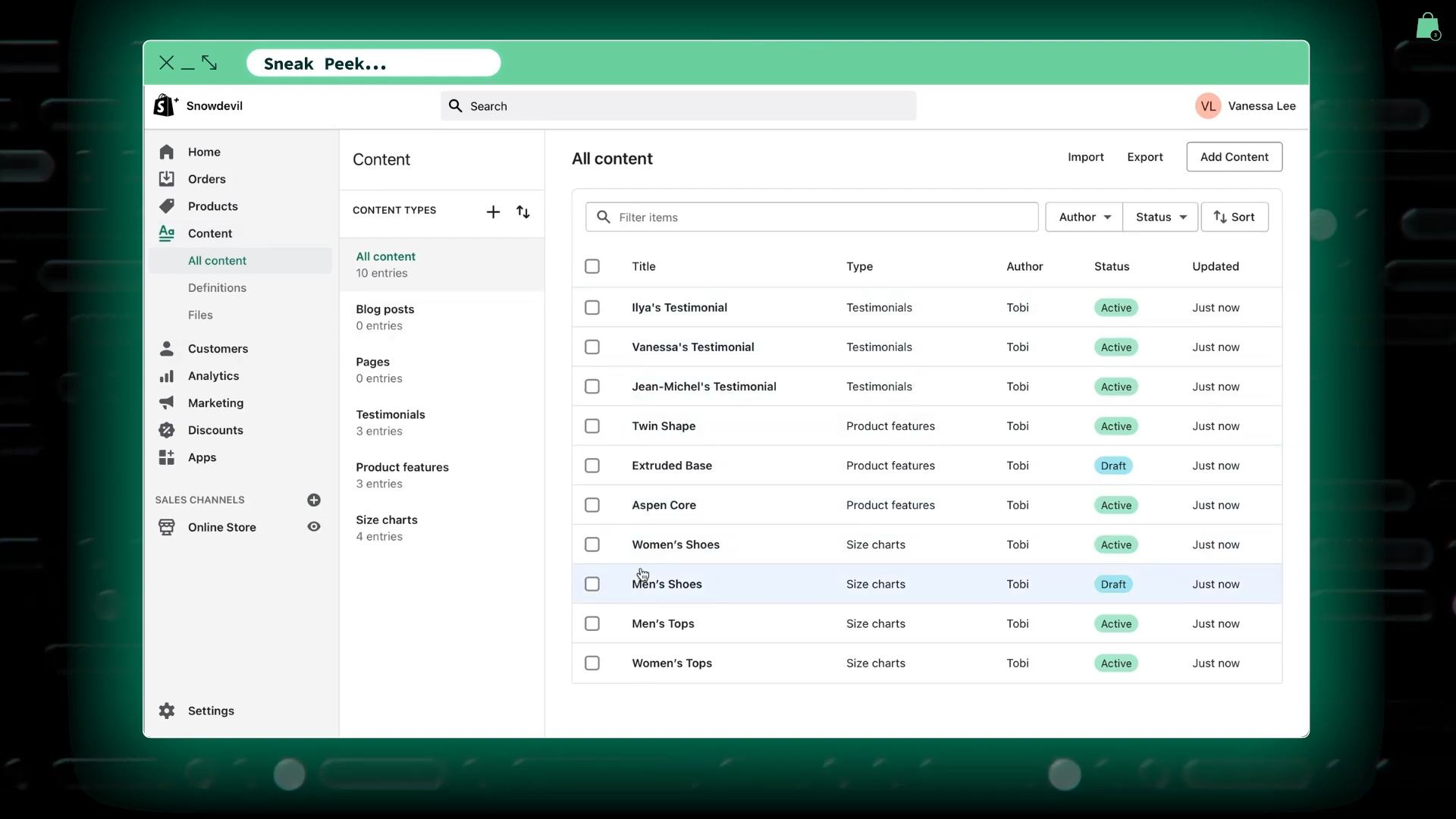The height and width of the screenshot is (819, 1456).
Task: Check the Women's Shoes row checkbox
Action: pyautogui.click(x=592, y=544)
